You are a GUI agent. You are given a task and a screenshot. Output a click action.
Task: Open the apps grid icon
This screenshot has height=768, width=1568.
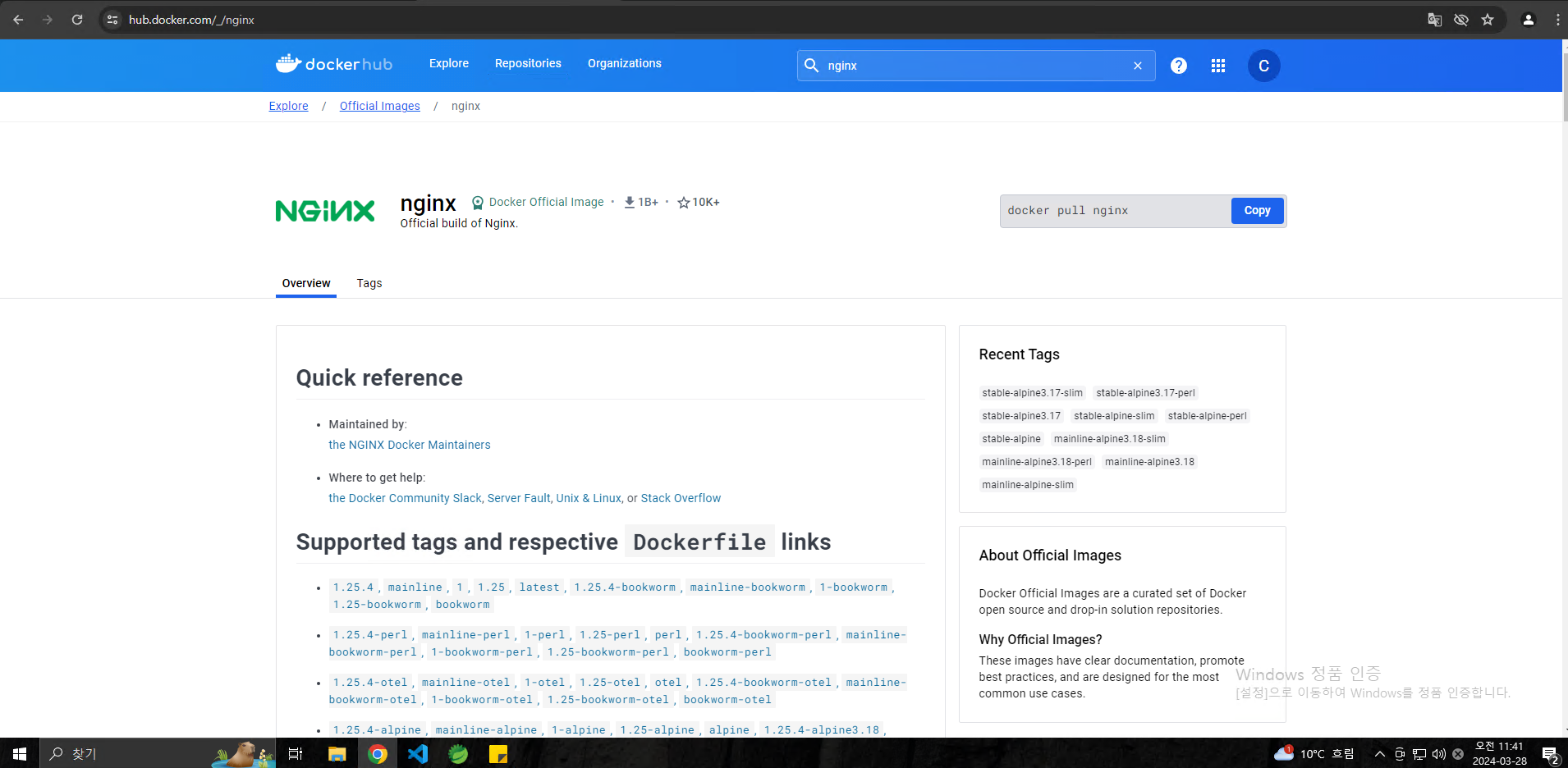1218,66
